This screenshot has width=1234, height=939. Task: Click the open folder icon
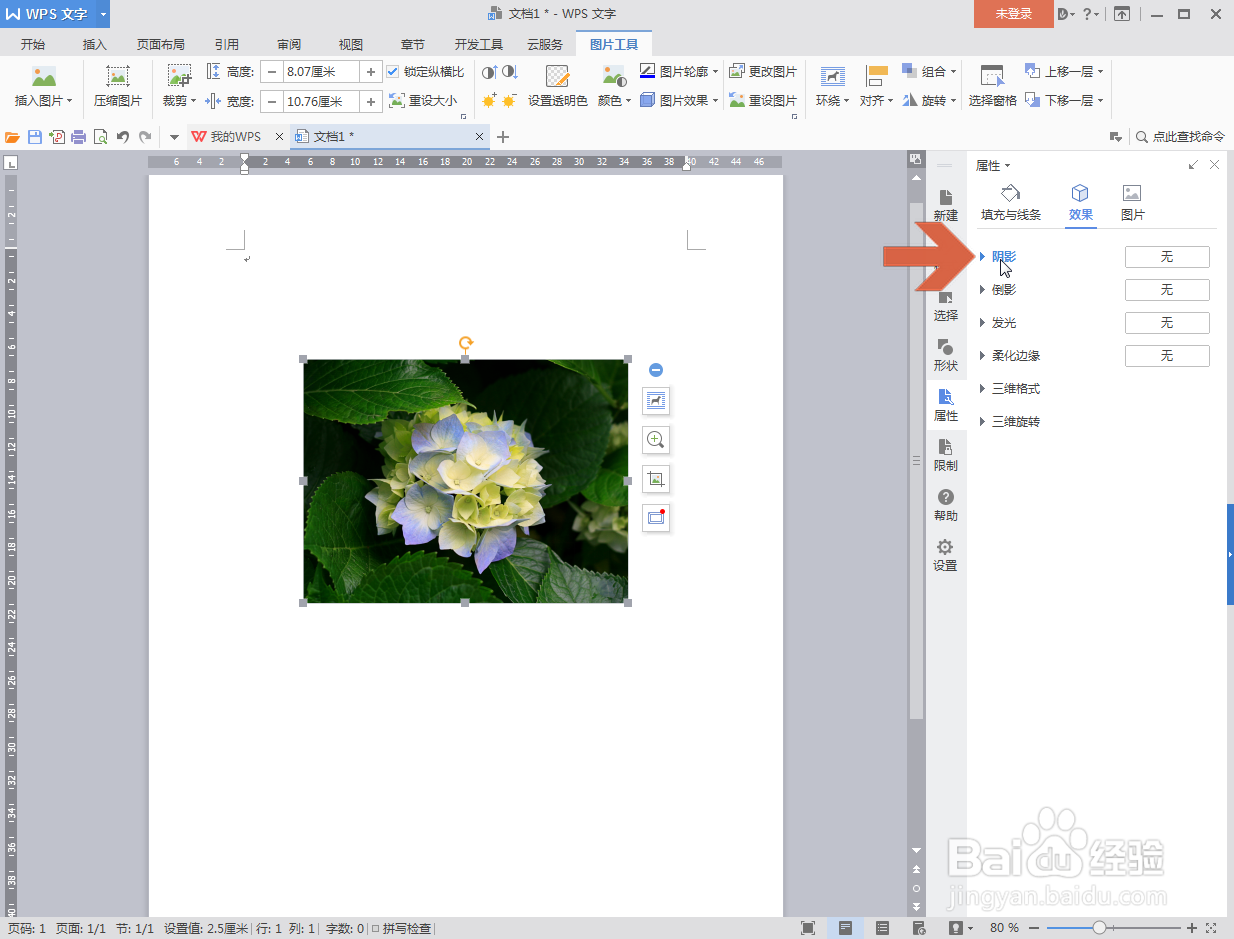(13, 137)
